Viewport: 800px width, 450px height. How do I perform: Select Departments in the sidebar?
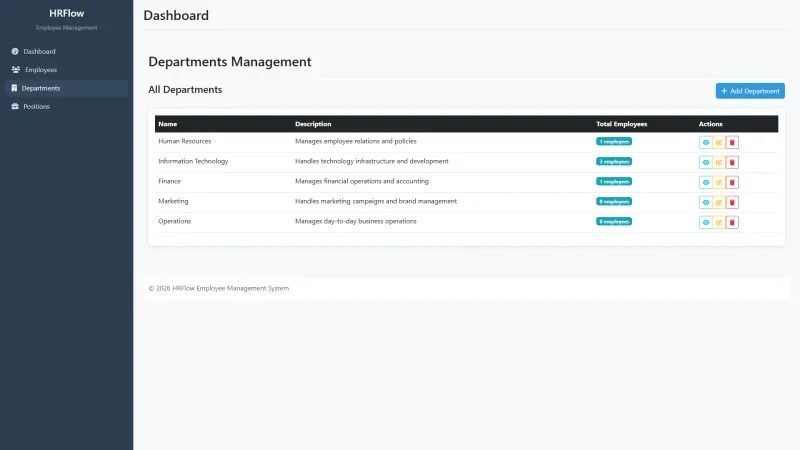pos(66,88)
